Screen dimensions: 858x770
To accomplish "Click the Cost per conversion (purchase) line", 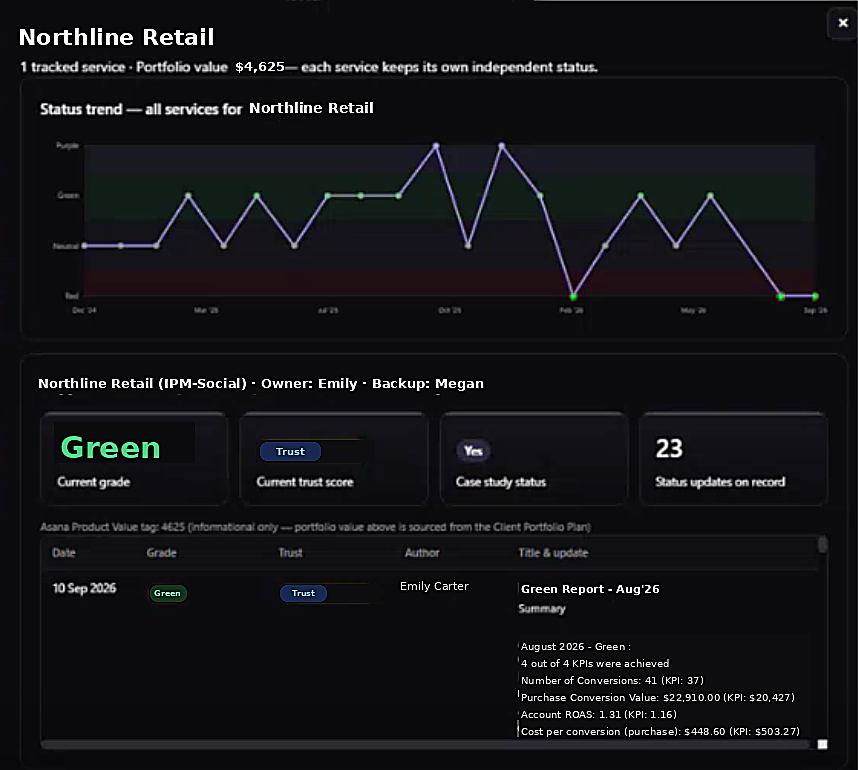I will coord(660,732).
